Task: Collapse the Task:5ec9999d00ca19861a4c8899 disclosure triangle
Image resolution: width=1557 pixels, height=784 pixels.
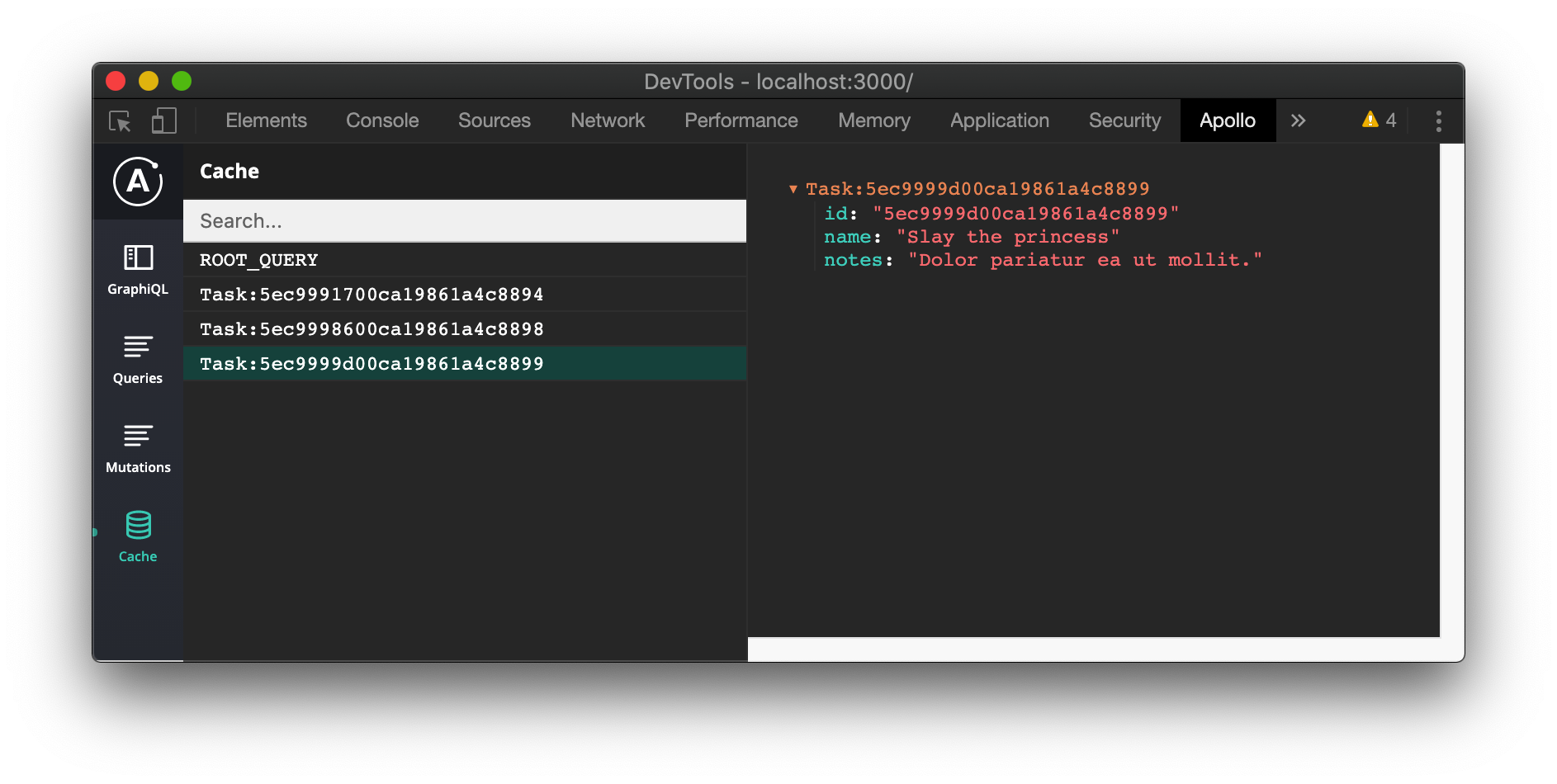Action: (795, 188)
